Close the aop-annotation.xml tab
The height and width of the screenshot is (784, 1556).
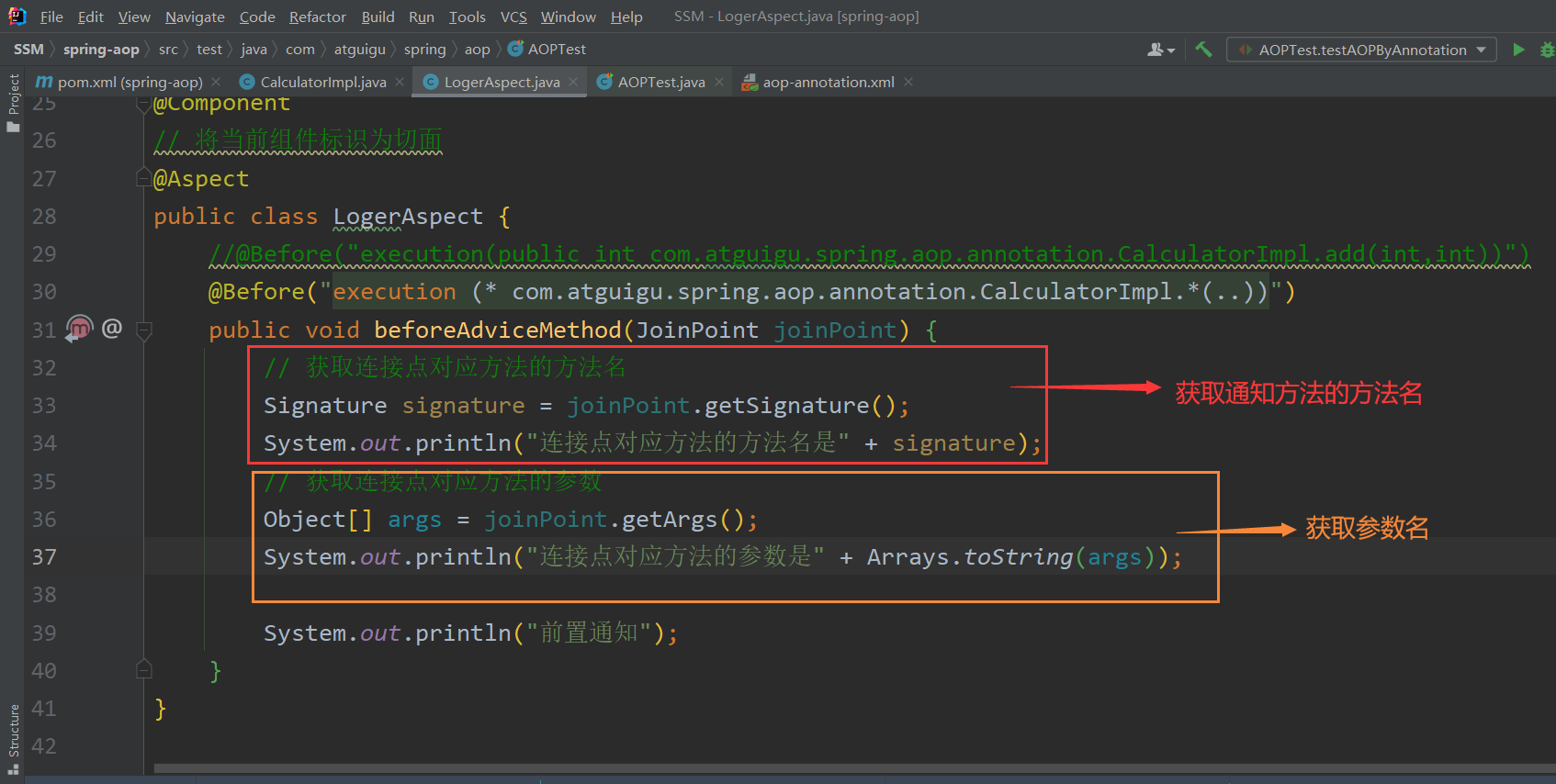click(908, 82)
